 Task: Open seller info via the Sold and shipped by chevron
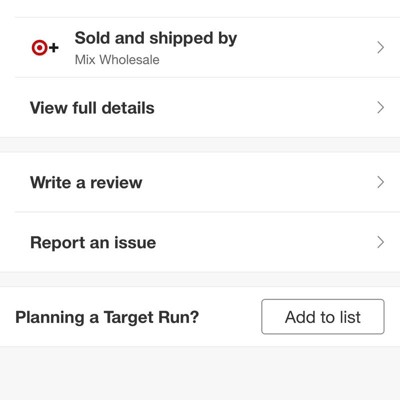pyautogui.click(x=380, y=48)
